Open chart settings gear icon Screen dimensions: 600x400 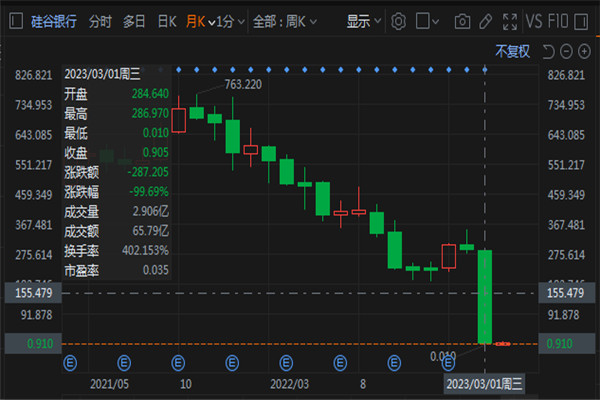tap(398, 21)
